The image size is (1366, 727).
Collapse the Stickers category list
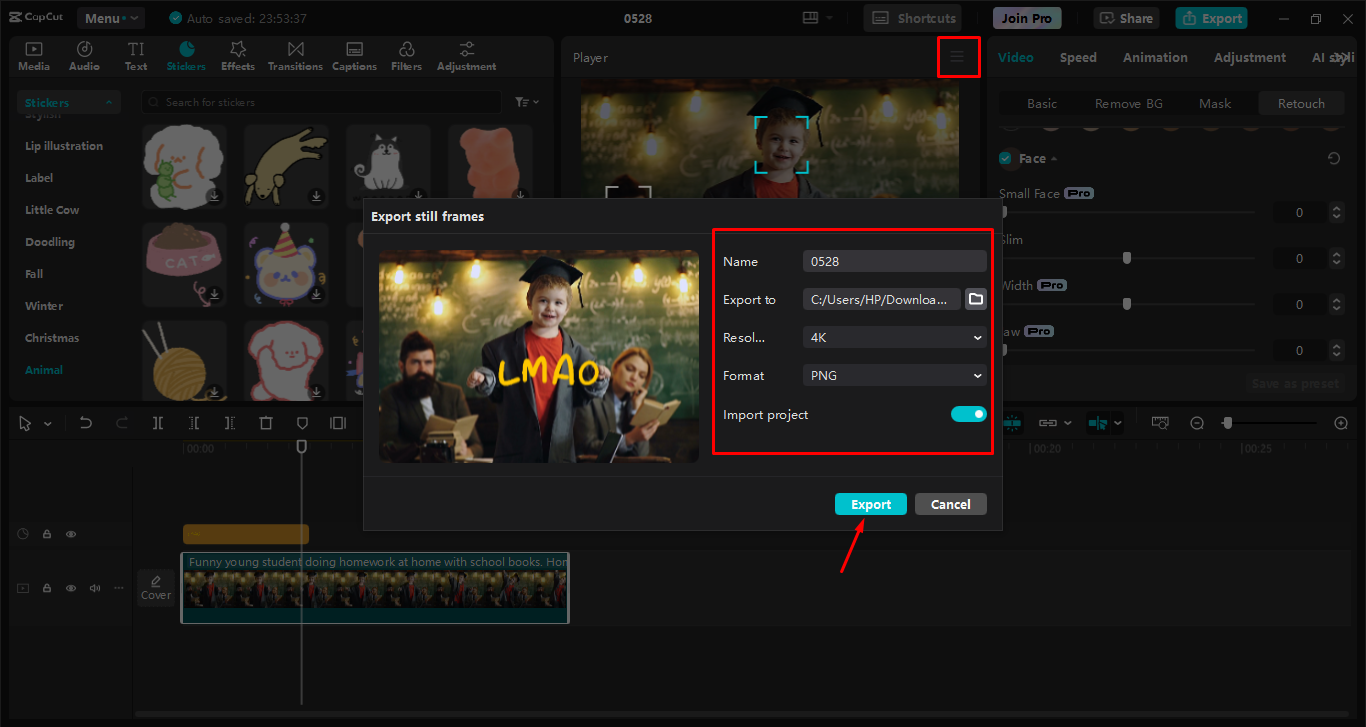[108, 101]
